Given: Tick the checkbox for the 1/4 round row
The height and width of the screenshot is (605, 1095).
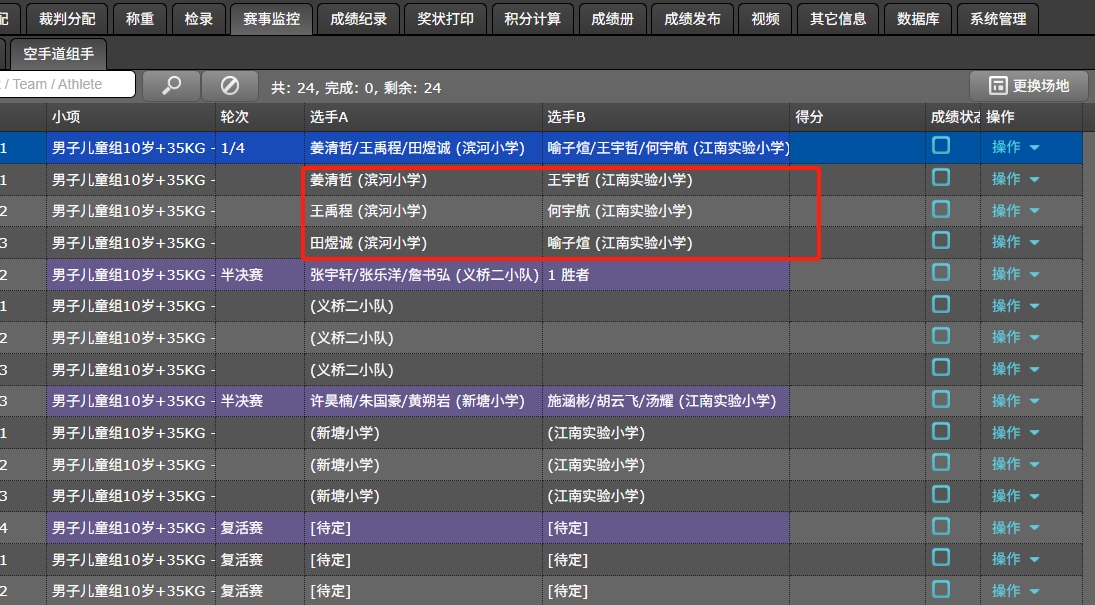Looking at the screenshot, I should [x=941, y=146].
